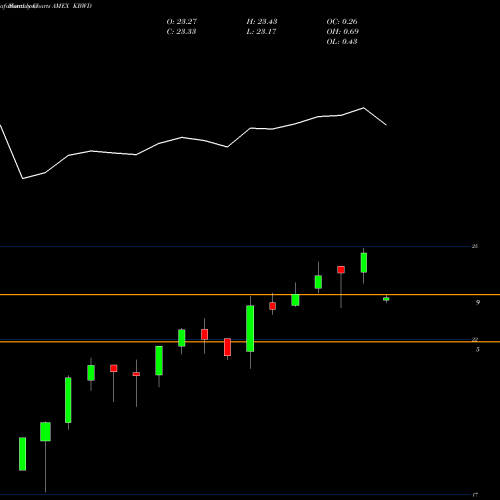Viewport: 500px width, 500px height.
Task: Click the OC: 0.26 reading
Action: click(342, 22)
